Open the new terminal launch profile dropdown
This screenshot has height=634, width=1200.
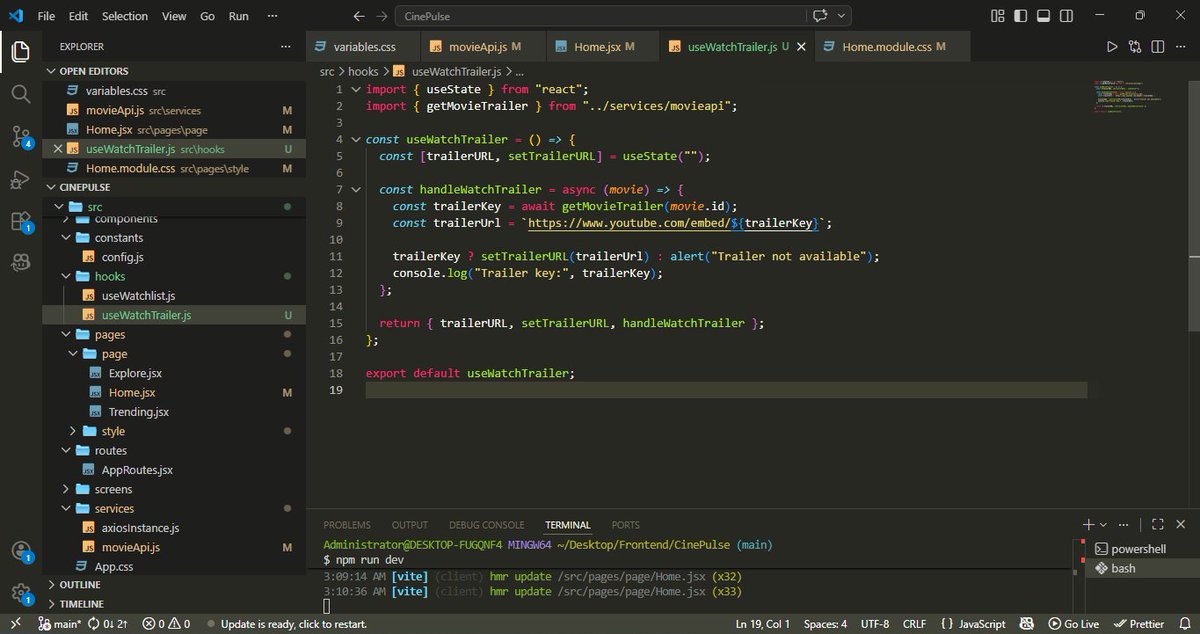(1103, 524)
